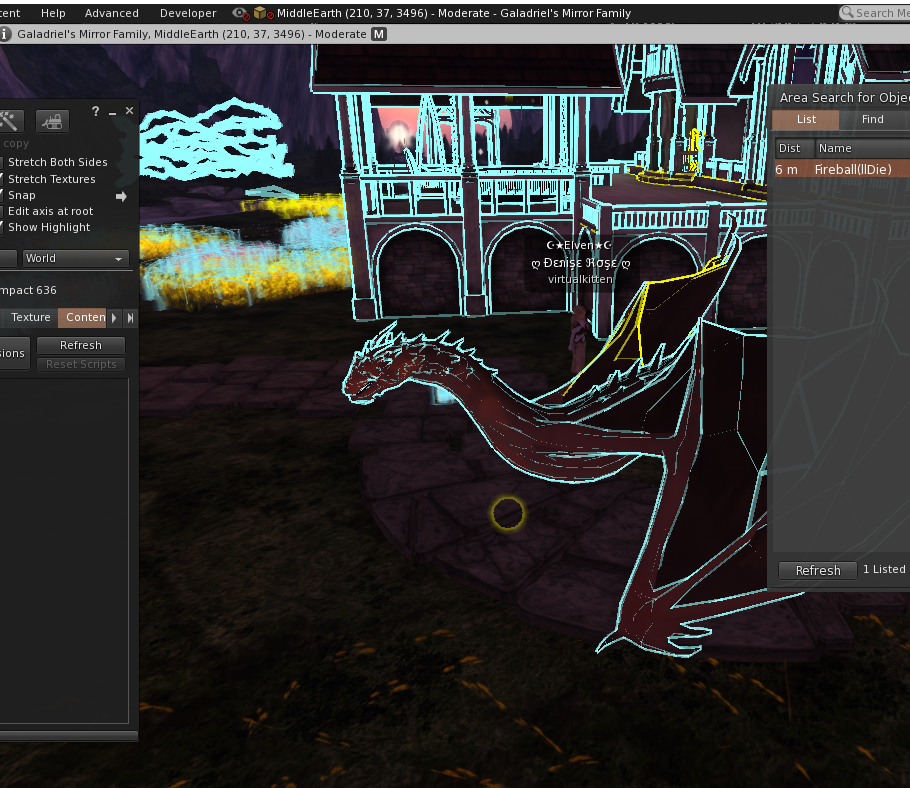
Task: Click the yellow fireball circle in scene
Action: (x=508, y=513)
